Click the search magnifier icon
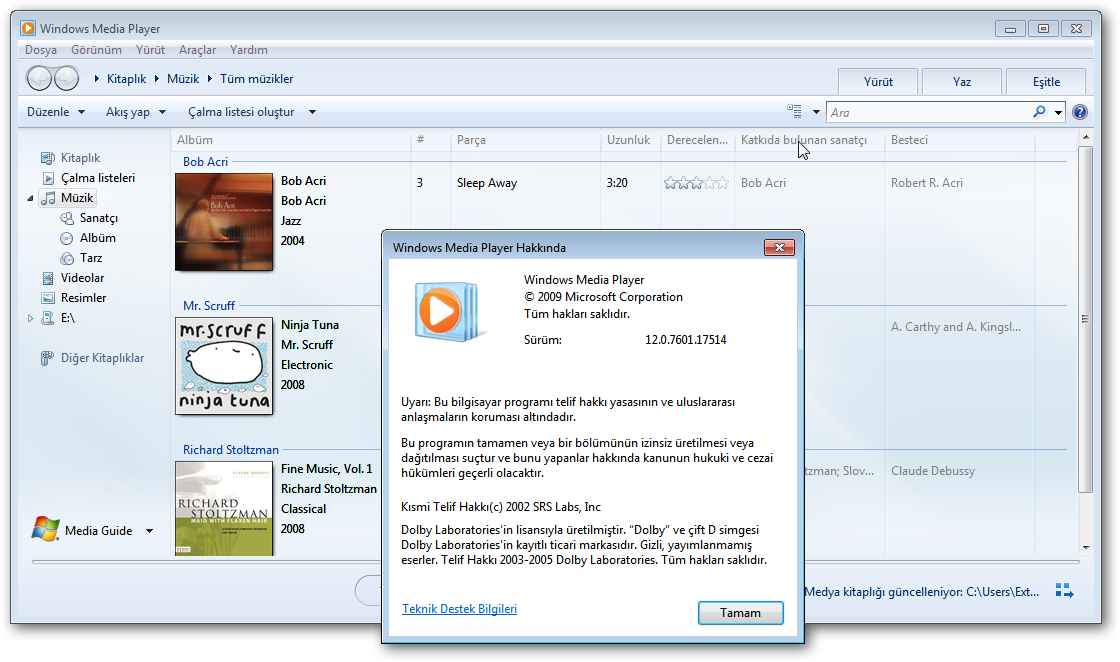The width and height of the screenshot is (1120, 662). tap(1039, 111)
